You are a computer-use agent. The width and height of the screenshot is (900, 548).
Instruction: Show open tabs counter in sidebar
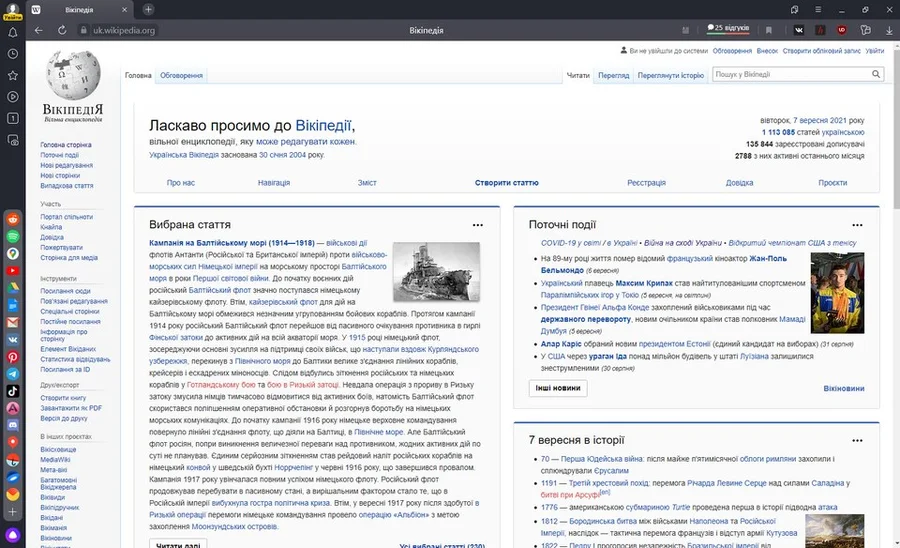13,118
